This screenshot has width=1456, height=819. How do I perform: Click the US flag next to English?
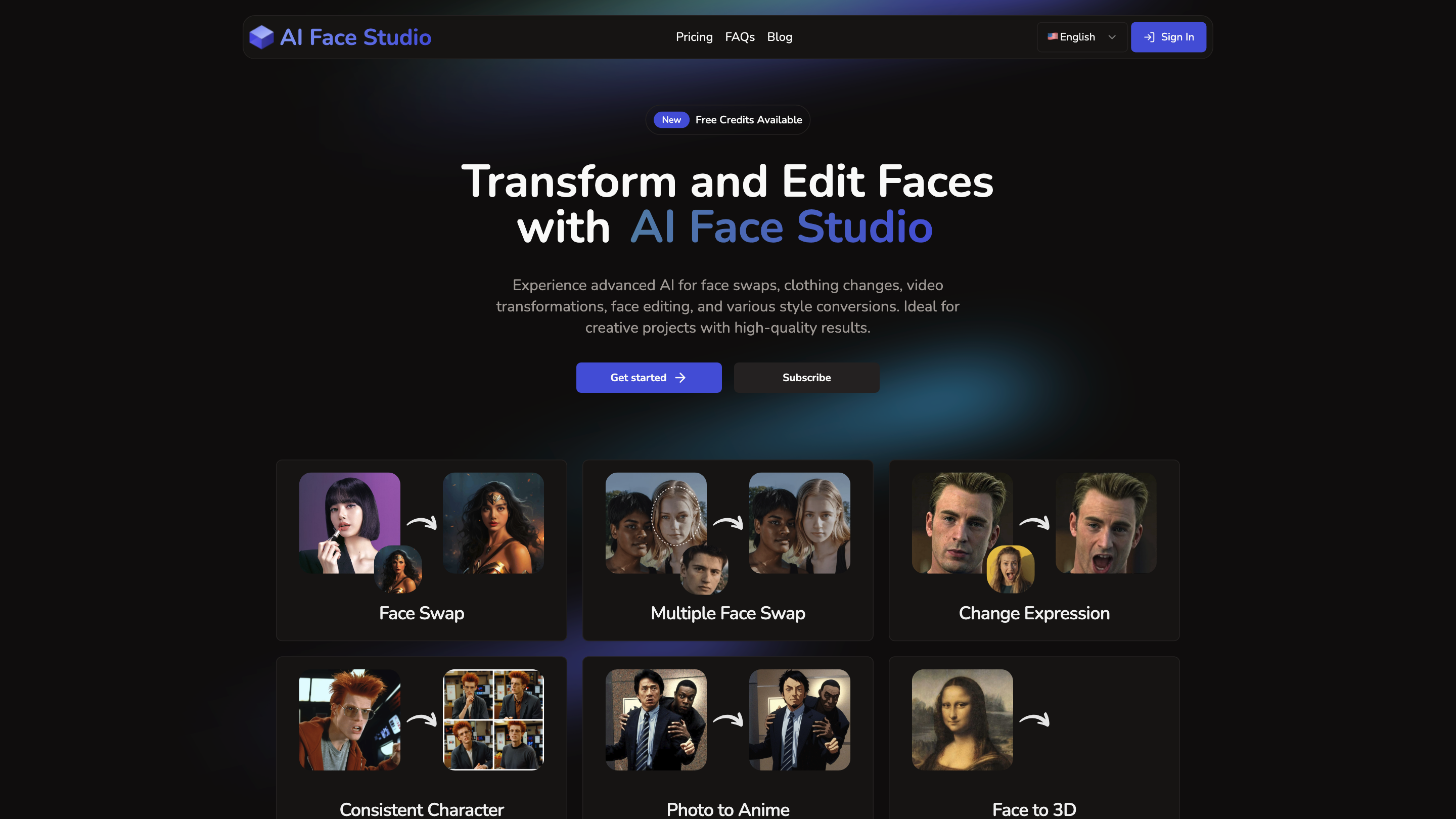[1053, 37]
